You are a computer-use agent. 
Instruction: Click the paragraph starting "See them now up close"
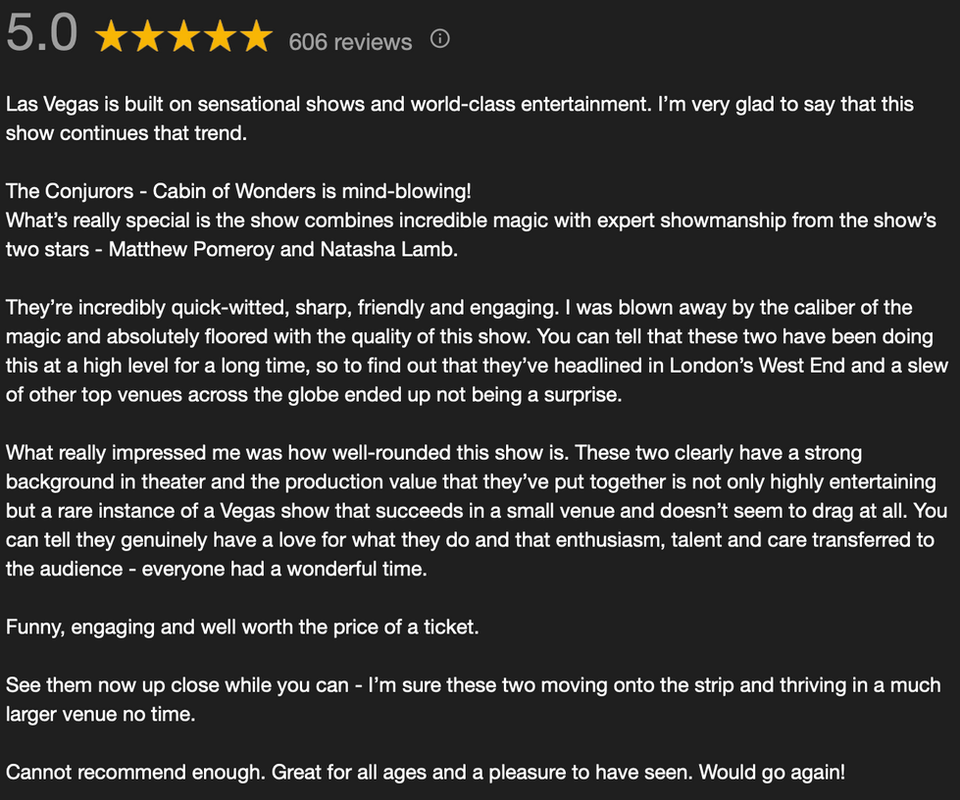tap(472, 700)
